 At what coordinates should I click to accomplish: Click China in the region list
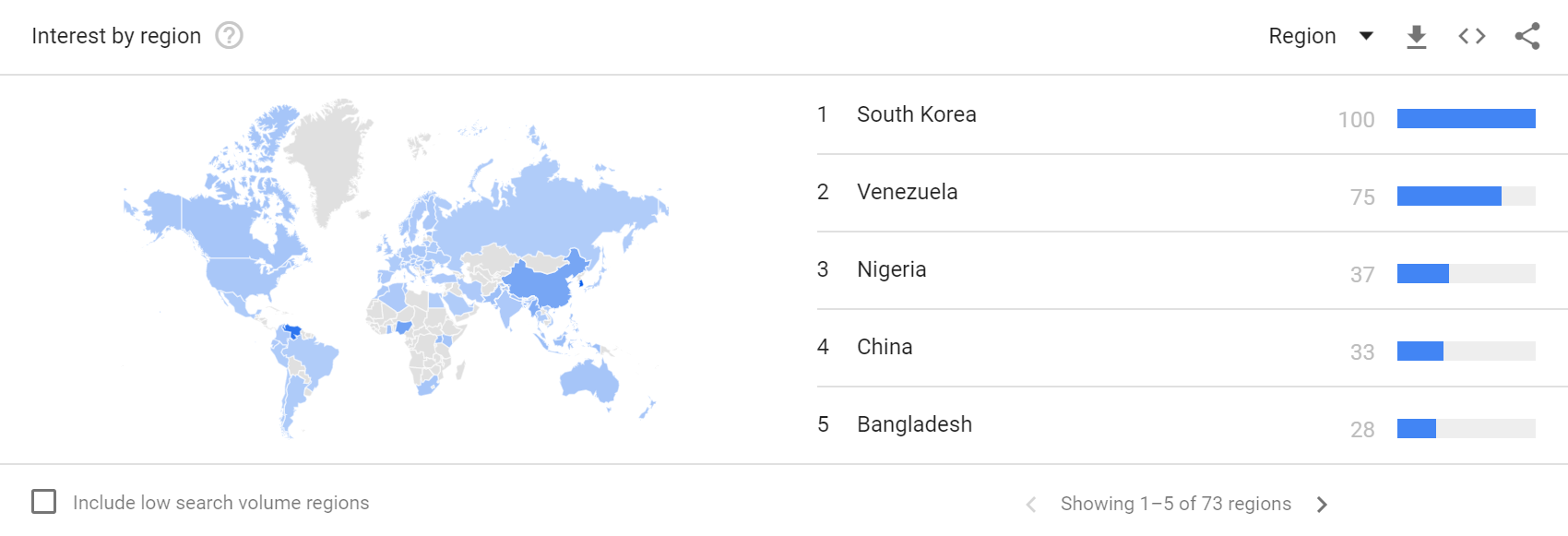(885, 347)
